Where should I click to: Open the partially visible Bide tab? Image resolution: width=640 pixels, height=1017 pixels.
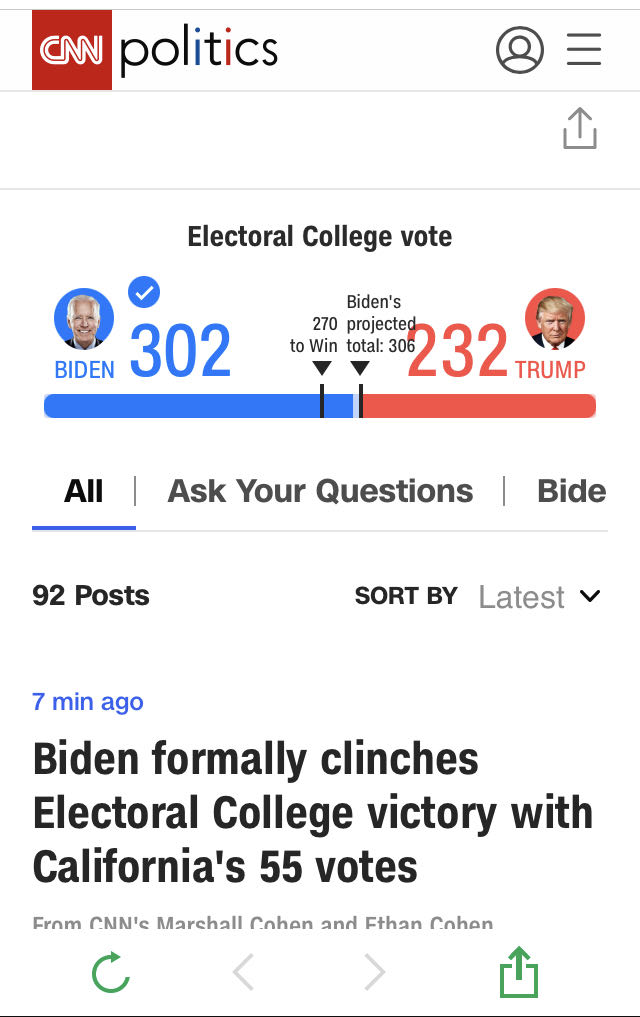(572, 491)
